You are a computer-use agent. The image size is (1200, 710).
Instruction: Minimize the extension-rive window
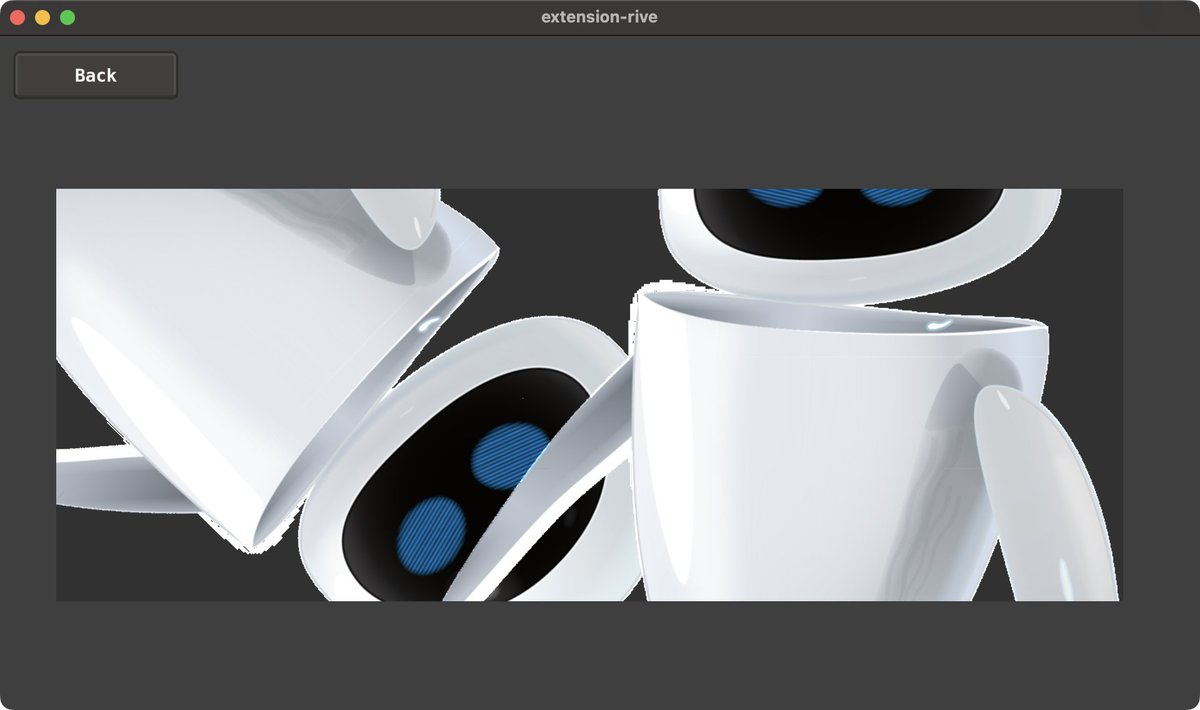pyautogui.click(x=42, y=17)
